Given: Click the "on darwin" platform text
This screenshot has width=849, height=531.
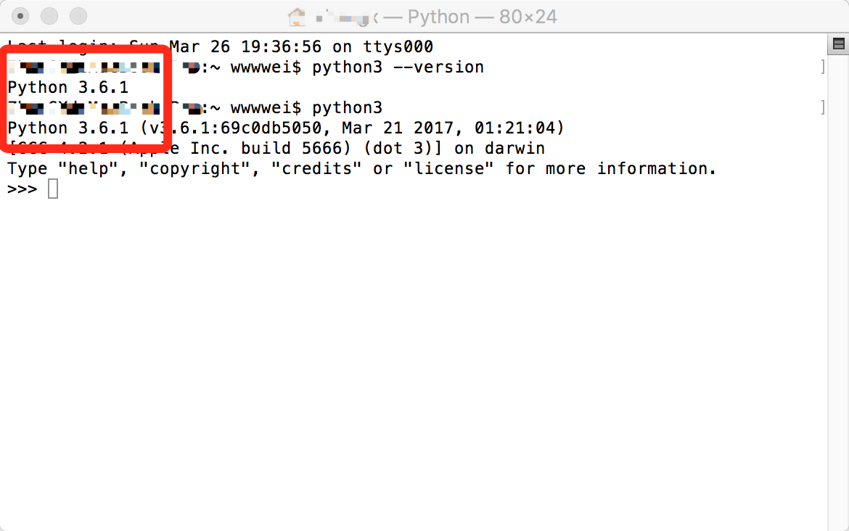Looking at the screenshot, I should [x=499, y=148].
